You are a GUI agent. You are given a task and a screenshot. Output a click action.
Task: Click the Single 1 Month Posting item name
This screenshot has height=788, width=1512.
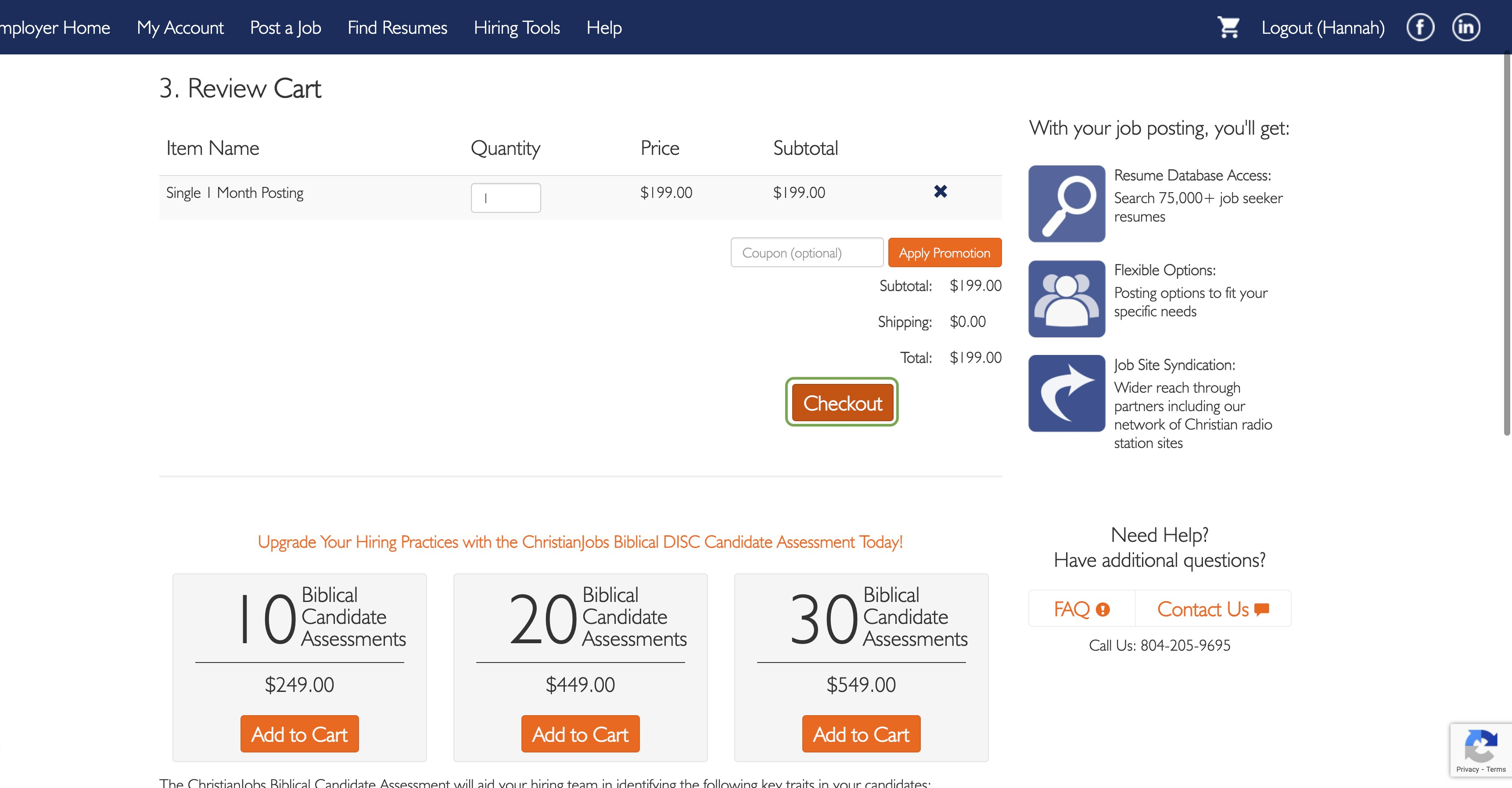tap(234, 193)
